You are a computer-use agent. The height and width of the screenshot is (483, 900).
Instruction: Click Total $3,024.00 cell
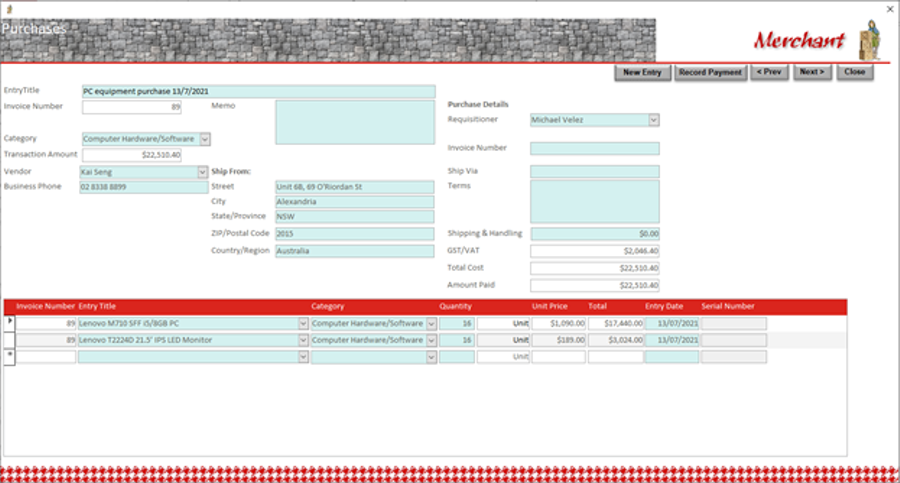(615, 341)
